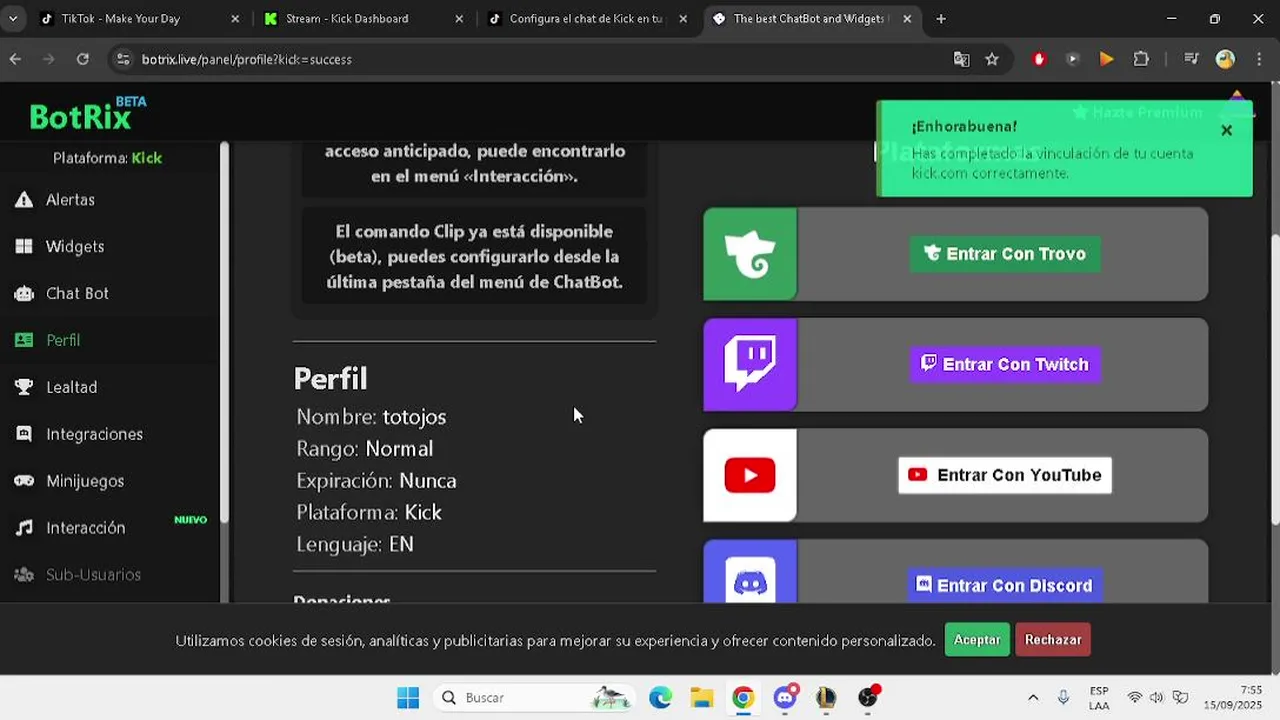Open Microsoft Edge from taskbar
This screenshot has width=1280, height=720.
click(x=660, y=698)
